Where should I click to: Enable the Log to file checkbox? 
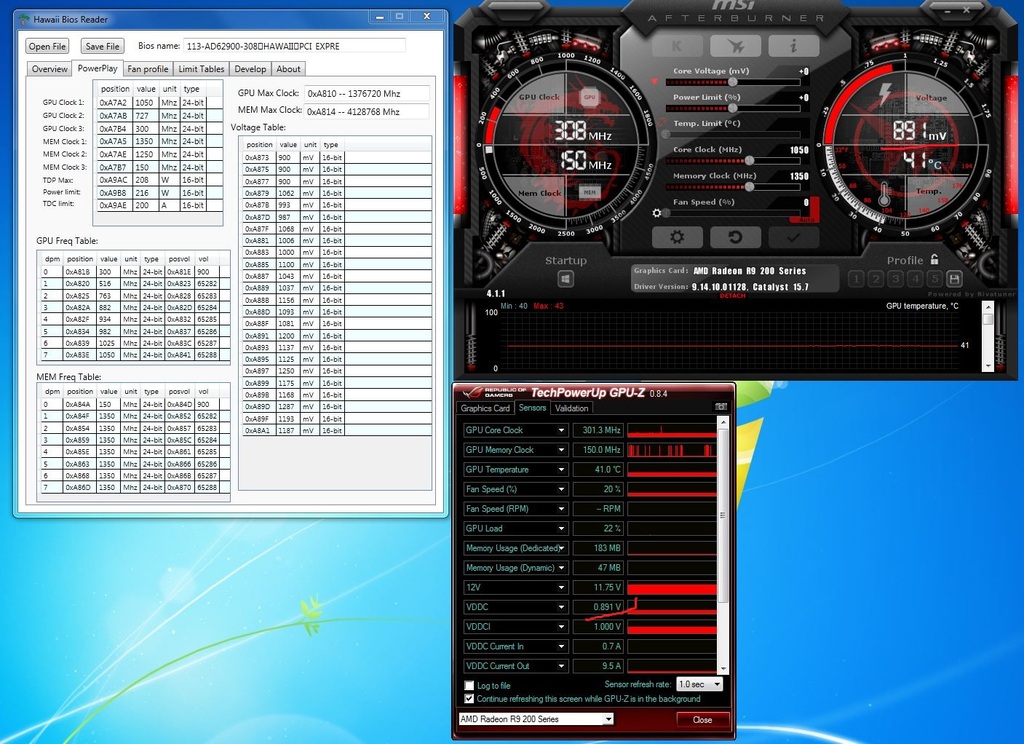[469, 685]
